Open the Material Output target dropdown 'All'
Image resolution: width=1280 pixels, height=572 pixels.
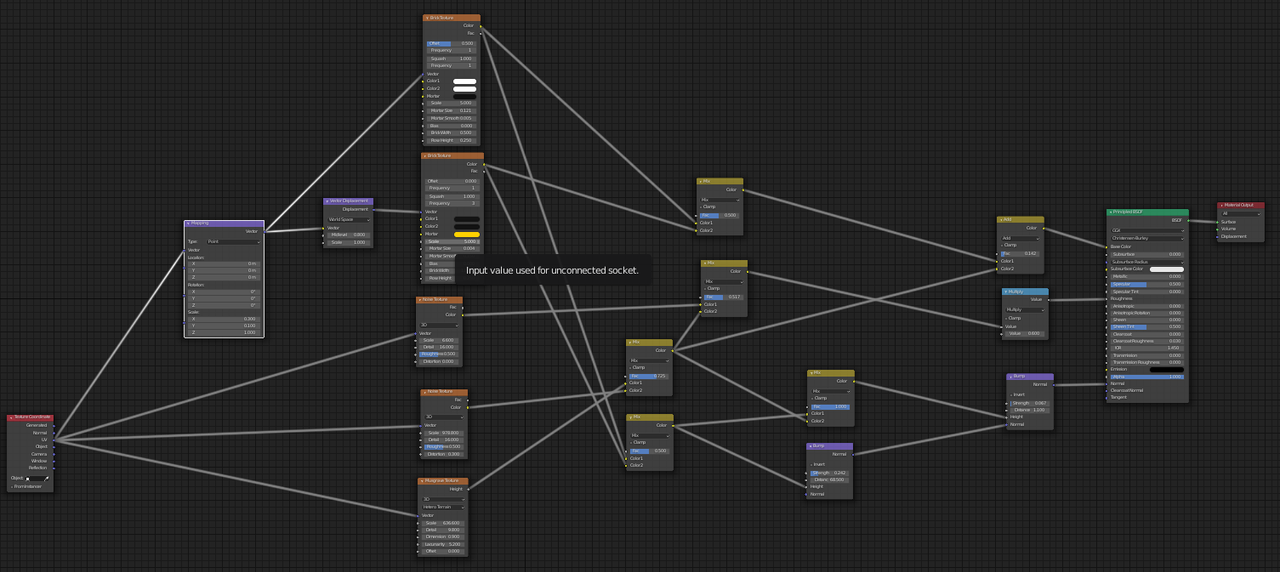(1240, 213)
